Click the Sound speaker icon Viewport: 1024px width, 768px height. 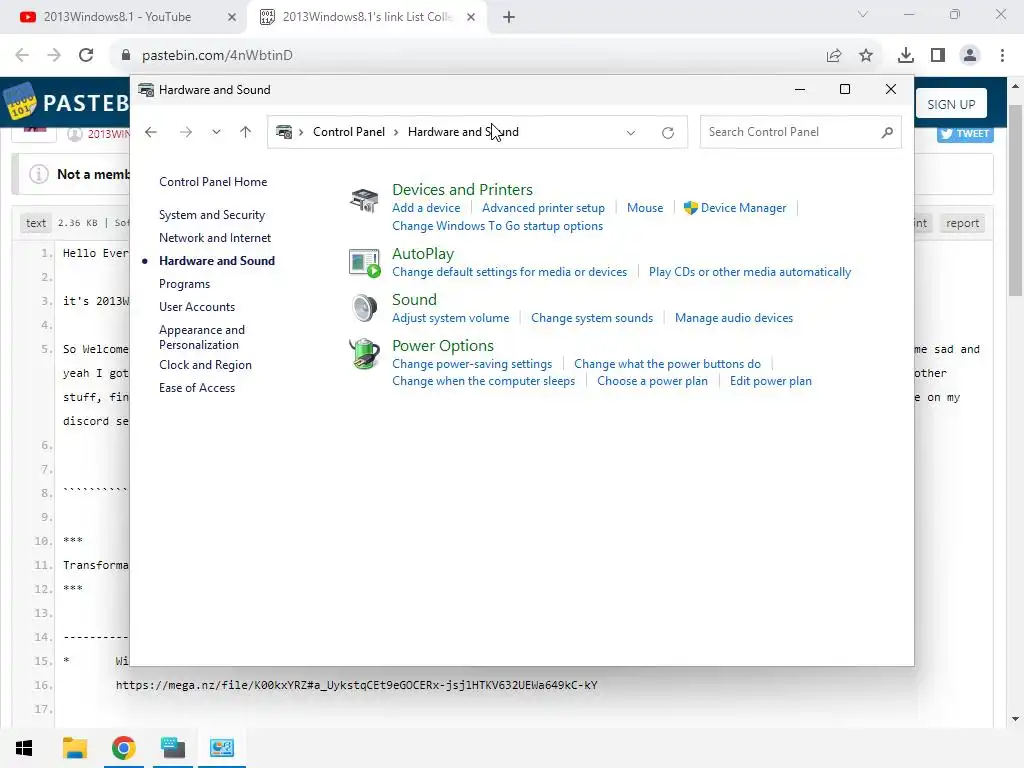[364, 308]
